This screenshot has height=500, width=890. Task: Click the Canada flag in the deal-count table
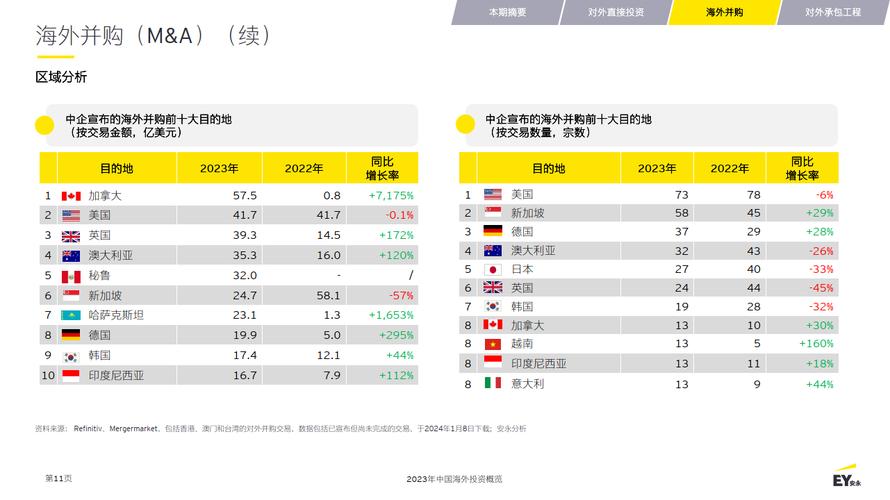point(493,325)
